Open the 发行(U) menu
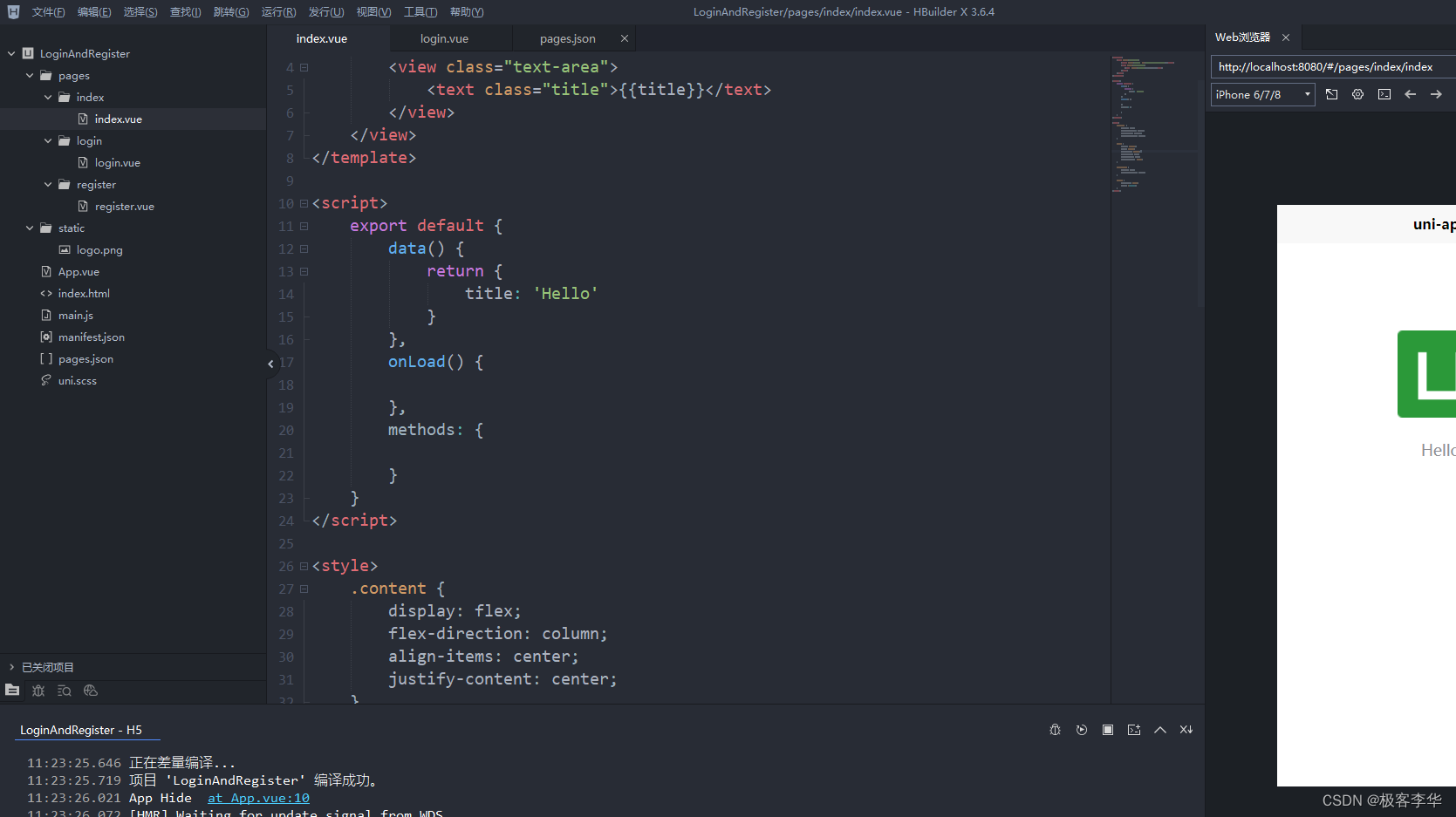This screenshot has height=817, width=1456. pos(326,11)
